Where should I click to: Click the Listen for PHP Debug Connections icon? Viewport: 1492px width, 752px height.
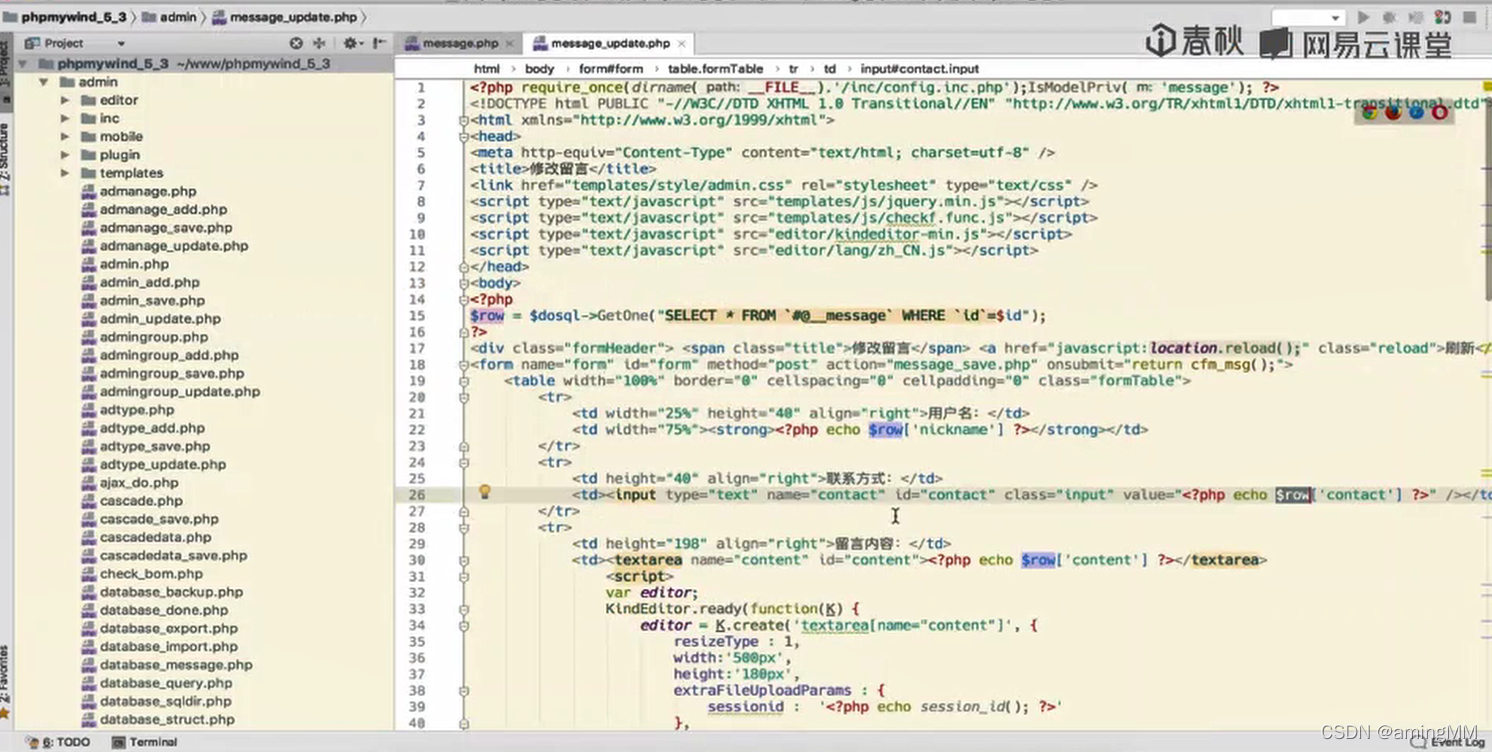(1442, 17)
